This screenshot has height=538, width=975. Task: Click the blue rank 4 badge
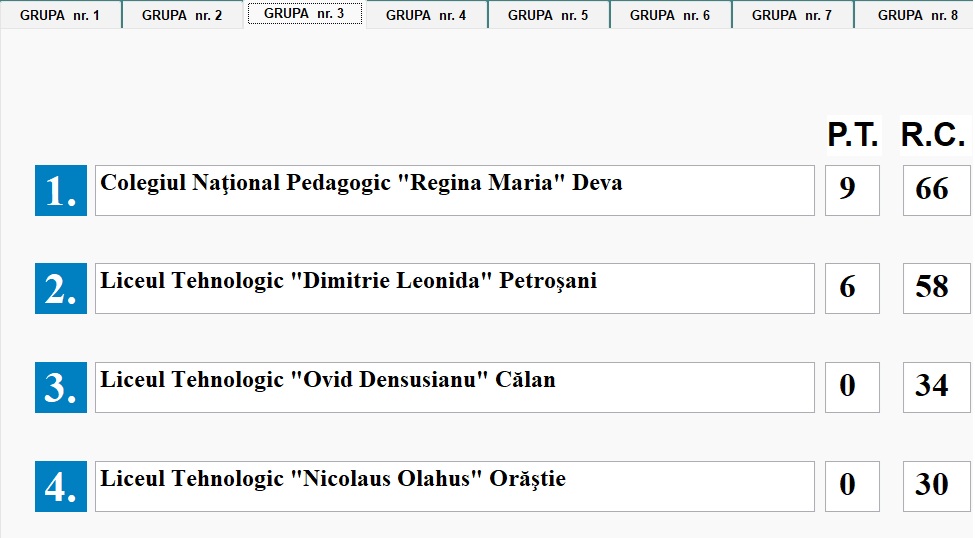click(61, 487)
